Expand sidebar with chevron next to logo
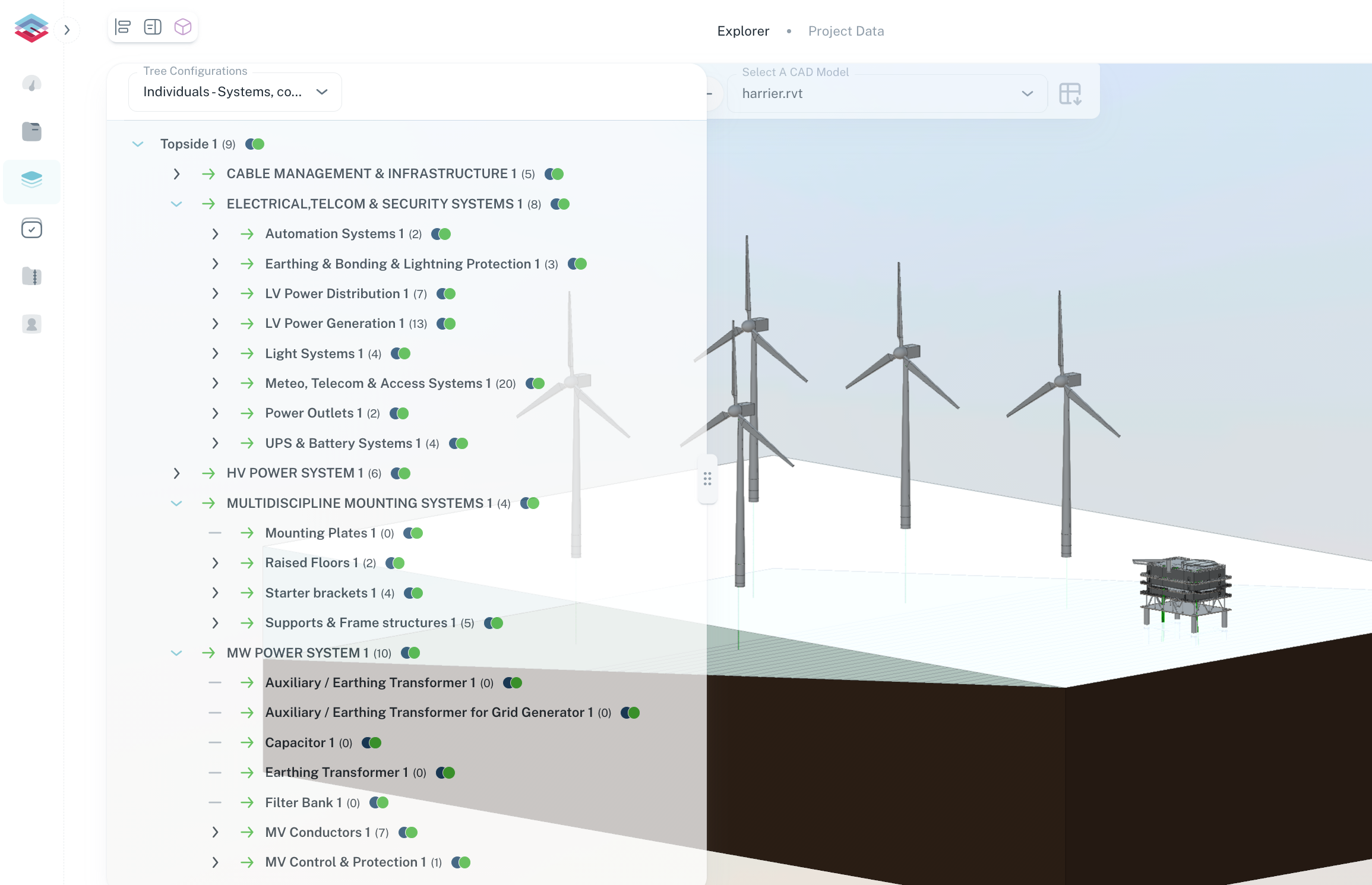The width and height of the screenshot is (1372, 885). point(67,30)
